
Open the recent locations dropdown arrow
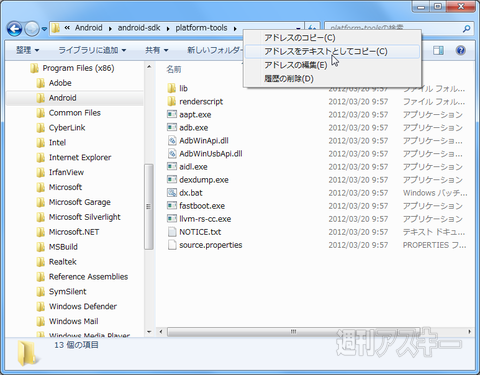tap(44, 29)
